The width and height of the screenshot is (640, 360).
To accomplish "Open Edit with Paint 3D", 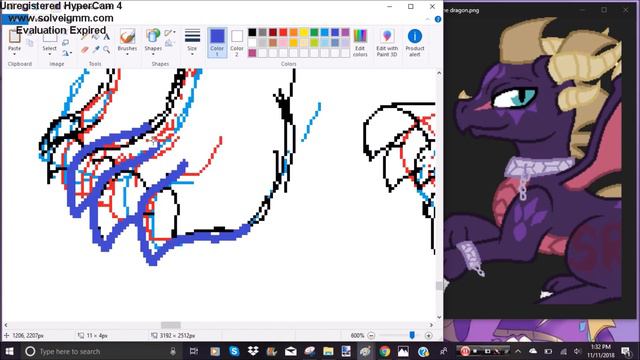I will click(387, 42).
